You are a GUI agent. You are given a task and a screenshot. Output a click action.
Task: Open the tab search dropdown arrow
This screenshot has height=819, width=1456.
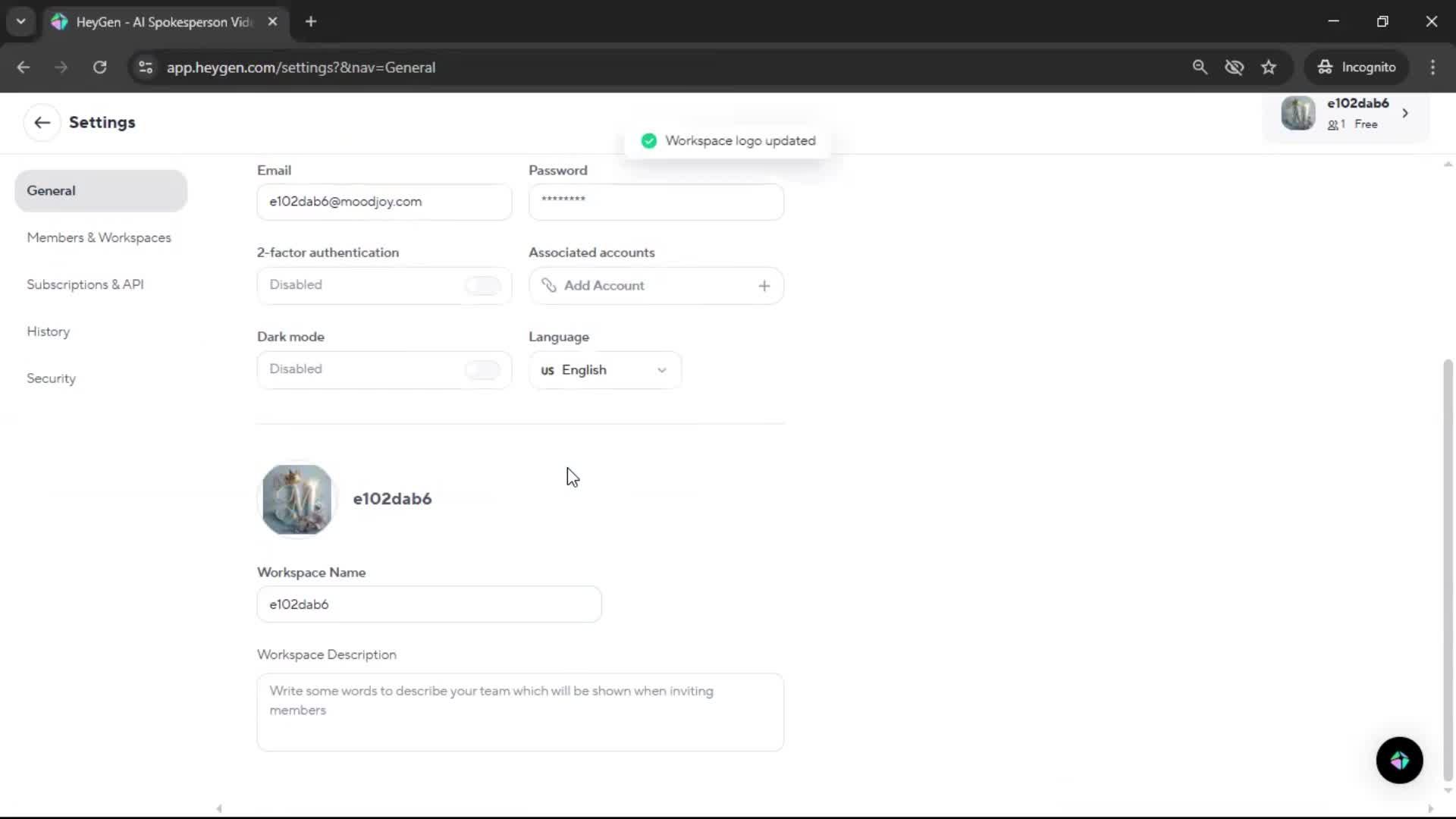click(20, 21)
